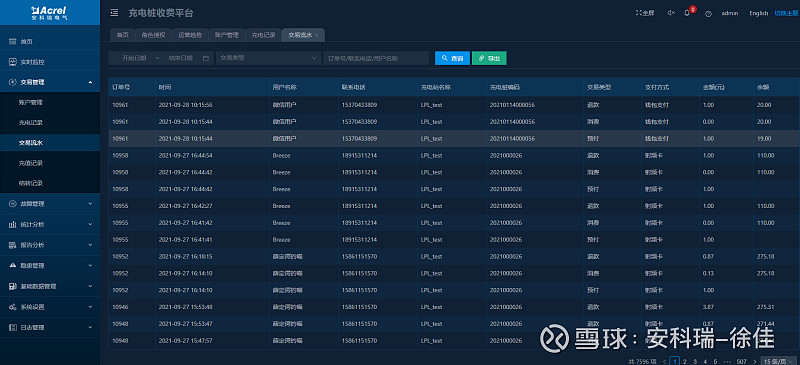Click the 基础数据管理 charging station icon
This screenshot has width=800, height=365.
point(13,286)
